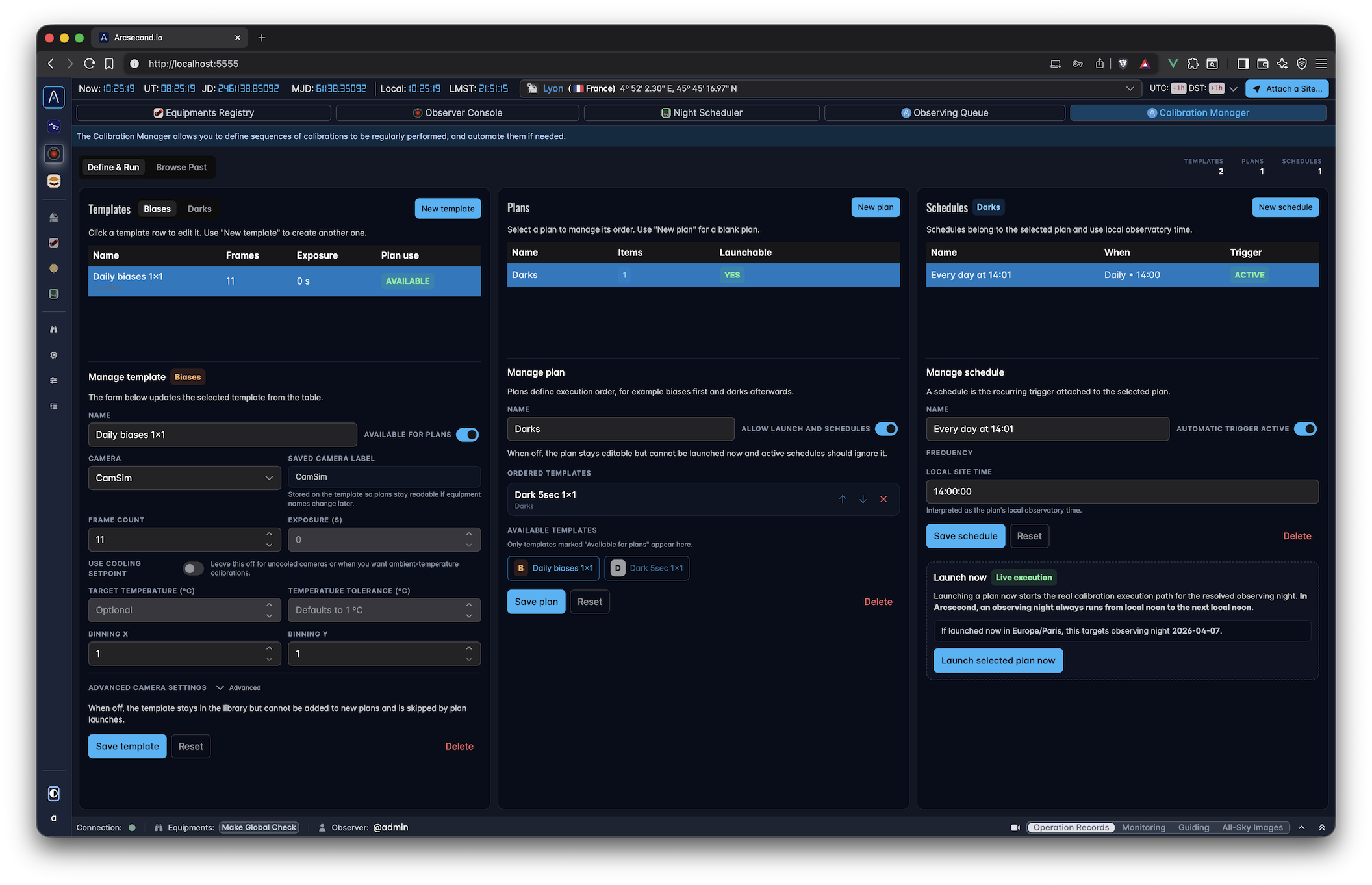The height and width of the screenshot is (885, 1372).
Task: Open the binoculars sidebar icon
Action: click(54, 329)
